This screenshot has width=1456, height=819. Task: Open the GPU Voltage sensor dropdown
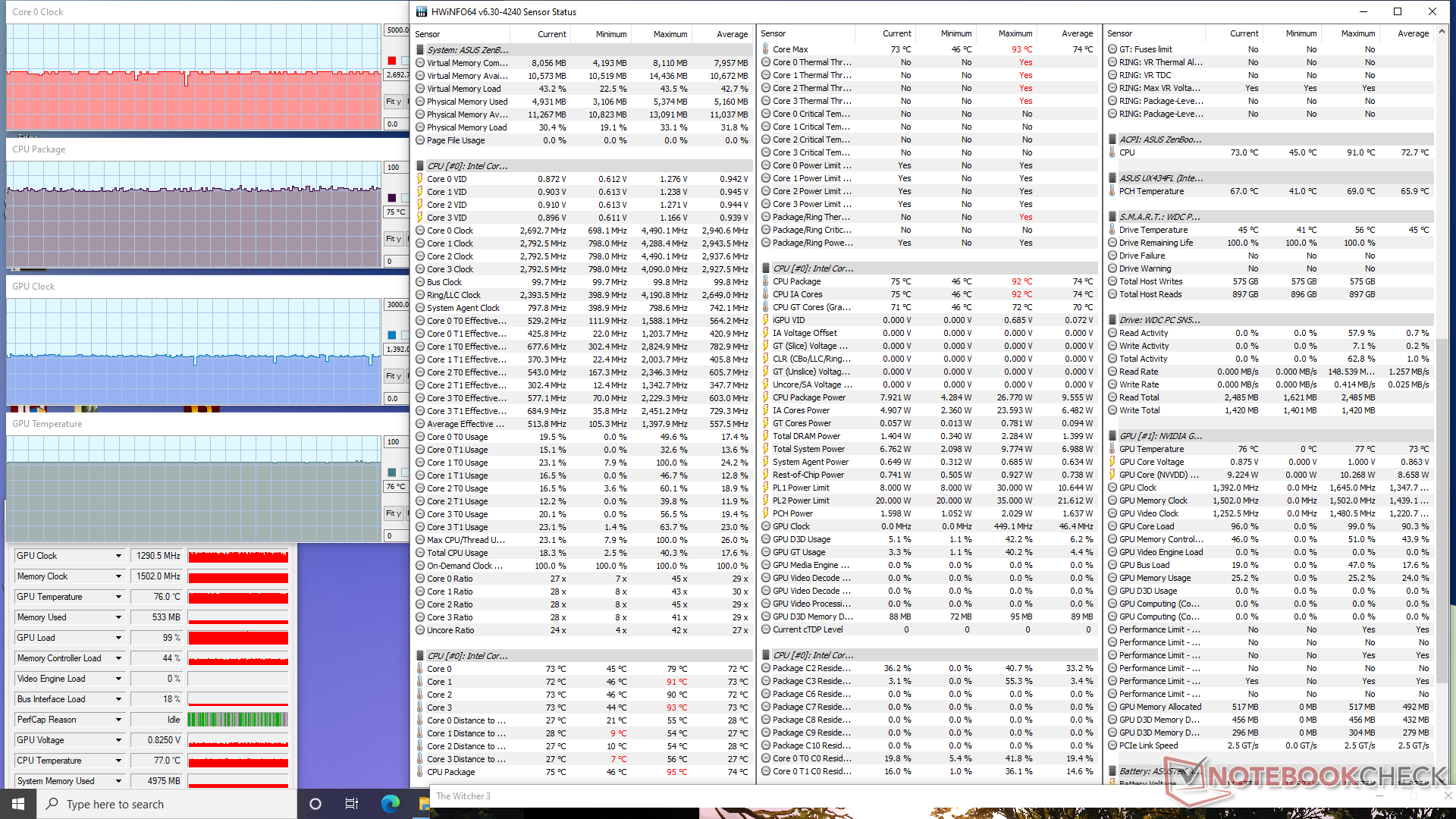point(118,740)
